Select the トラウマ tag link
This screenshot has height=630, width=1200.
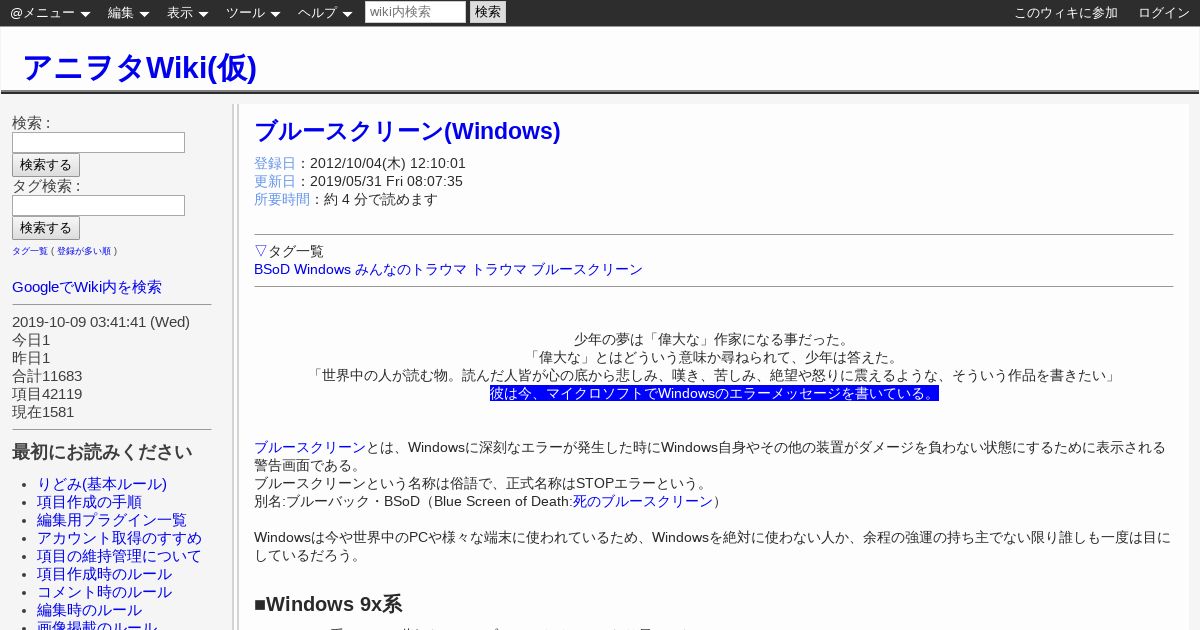(499, 269)
